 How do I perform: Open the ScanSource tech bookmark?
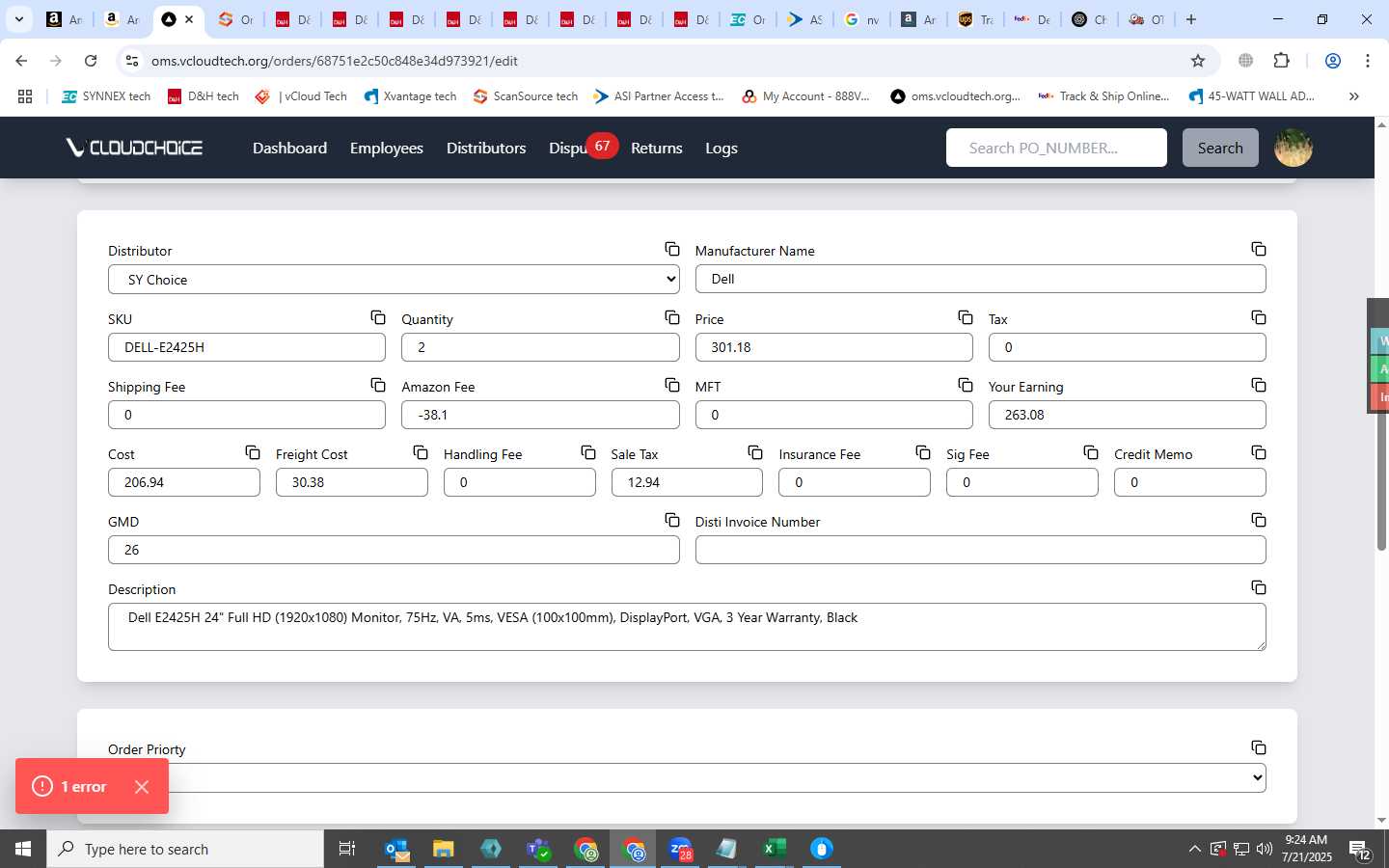click(526, 96)
